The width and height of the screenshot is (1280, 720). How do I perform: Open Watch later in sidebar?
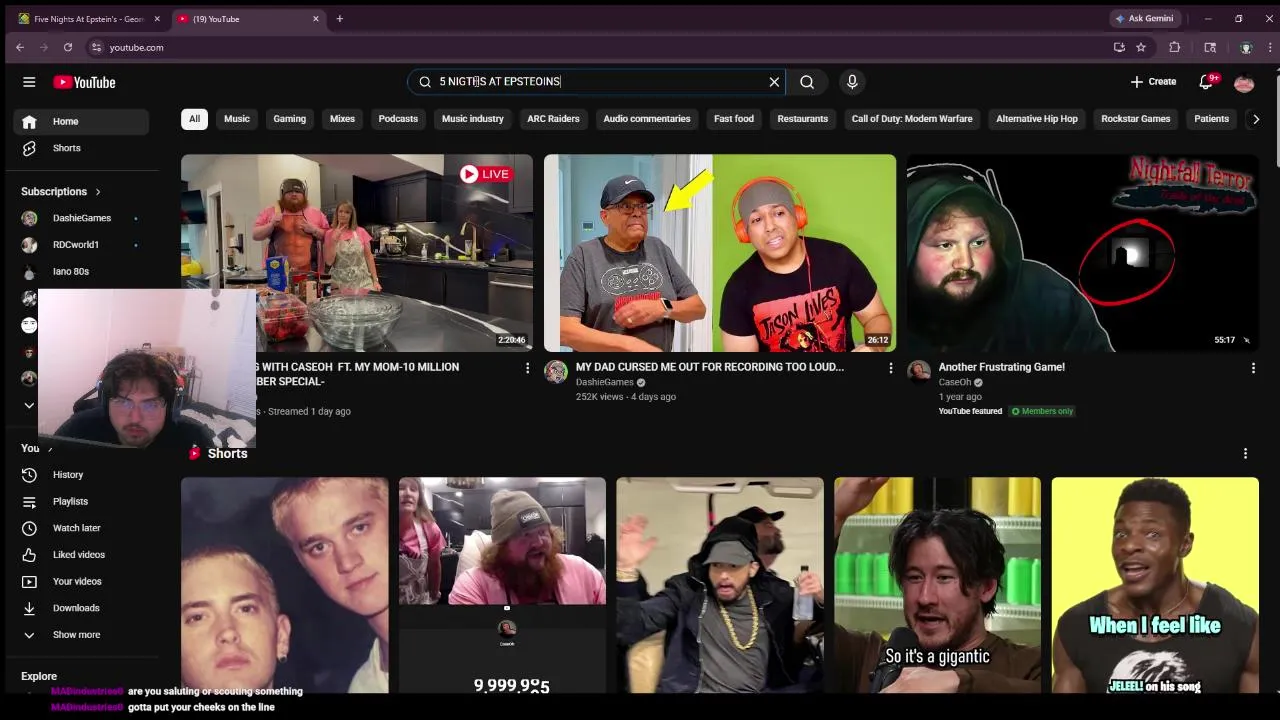(x=81, y=528)
